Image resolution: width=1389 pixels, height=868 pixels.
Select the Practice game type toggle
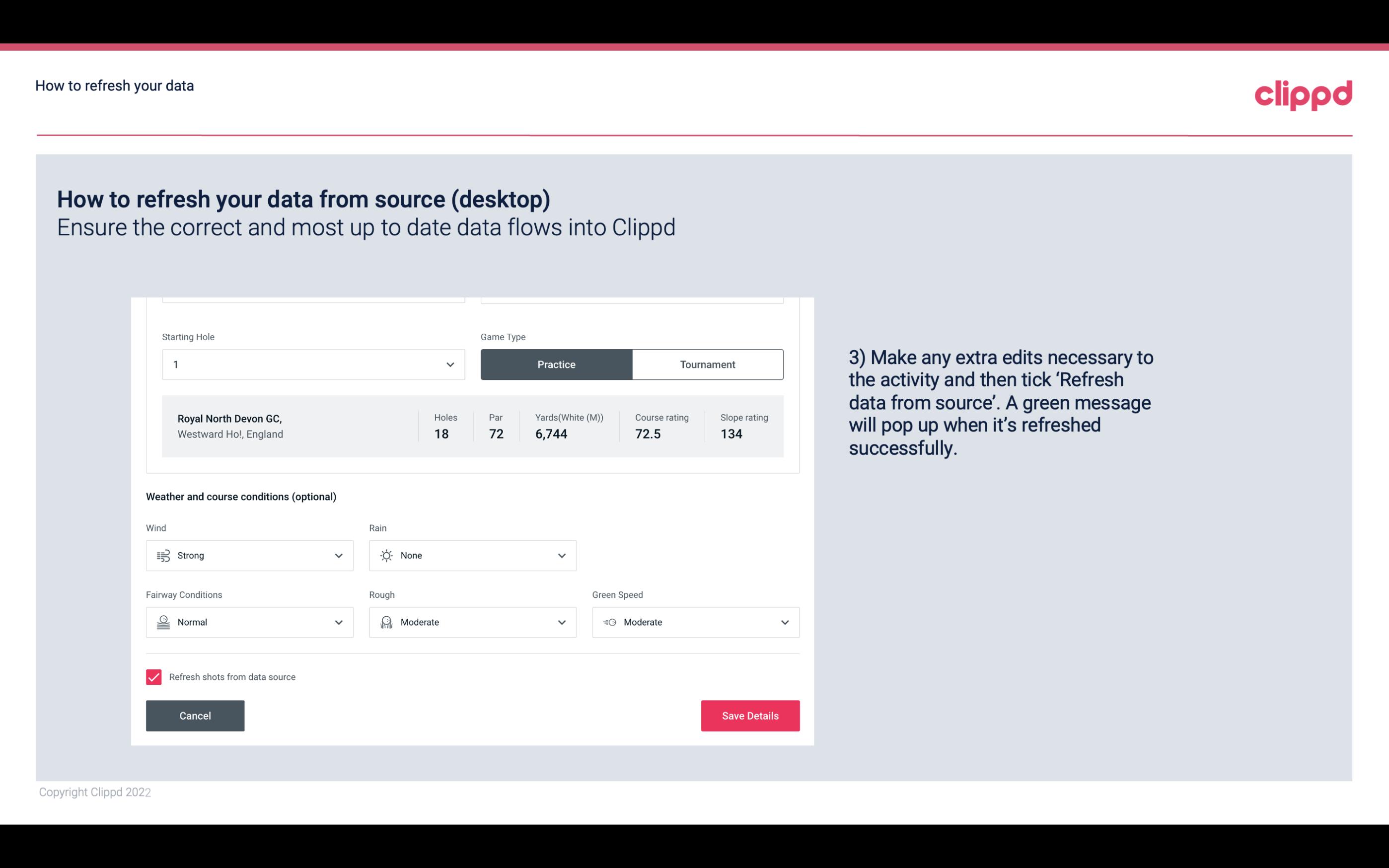pyautogui.click(x=557, y=364)
